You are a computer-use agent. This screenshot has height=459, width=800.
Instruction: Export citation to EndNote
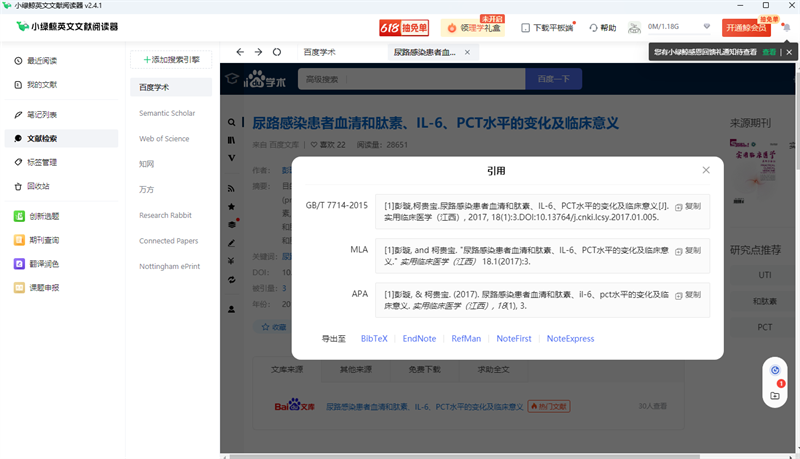pos(419,339)
